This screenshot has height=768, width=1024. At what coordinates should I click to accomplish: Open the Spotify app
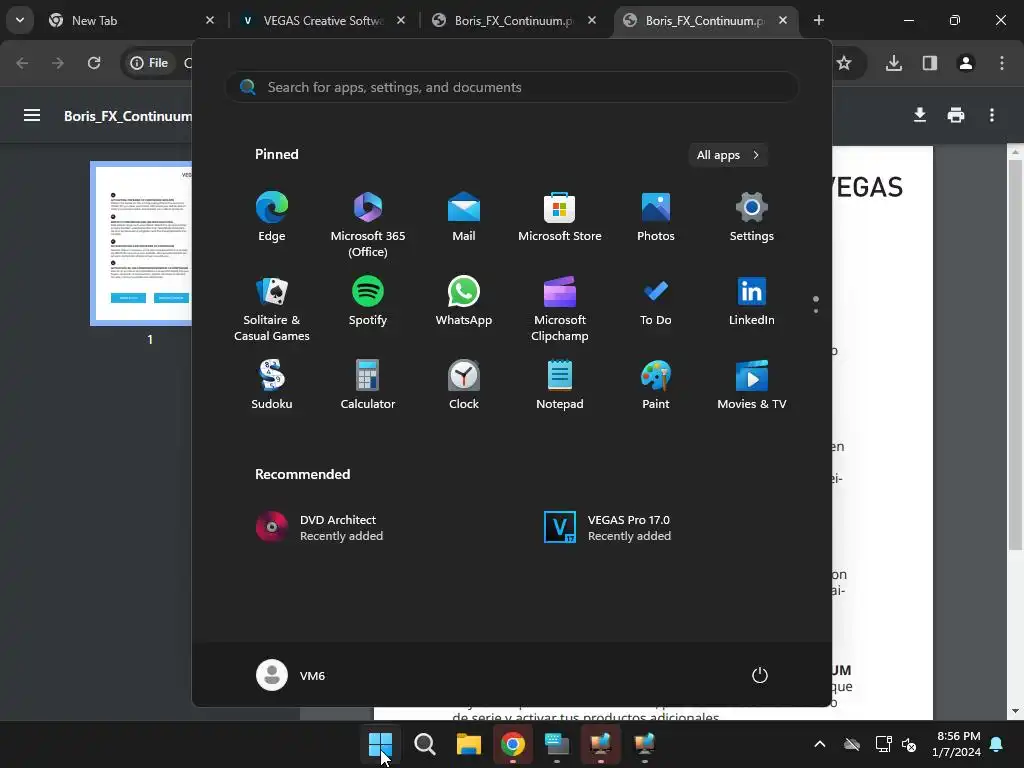pyautogui.click(x=368, y=302)
